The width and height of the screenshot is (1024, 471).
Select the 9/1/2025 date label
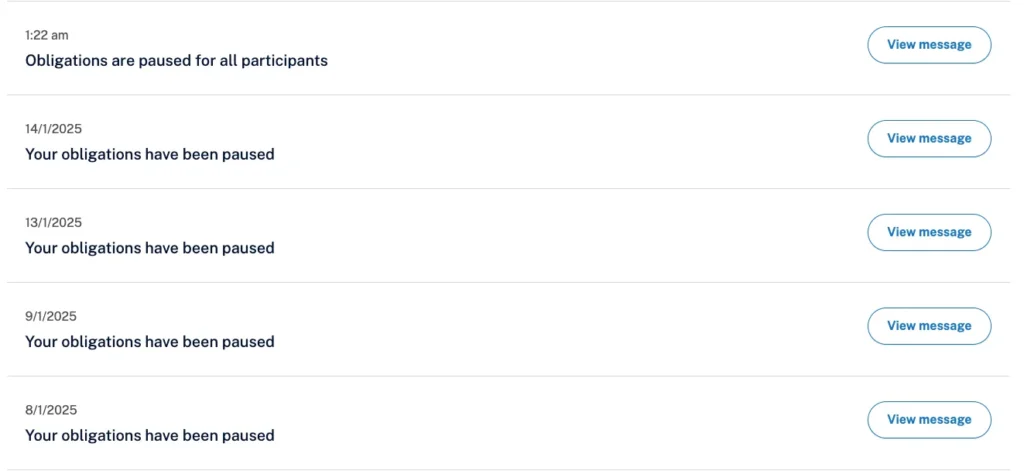(x=50, y=316)
